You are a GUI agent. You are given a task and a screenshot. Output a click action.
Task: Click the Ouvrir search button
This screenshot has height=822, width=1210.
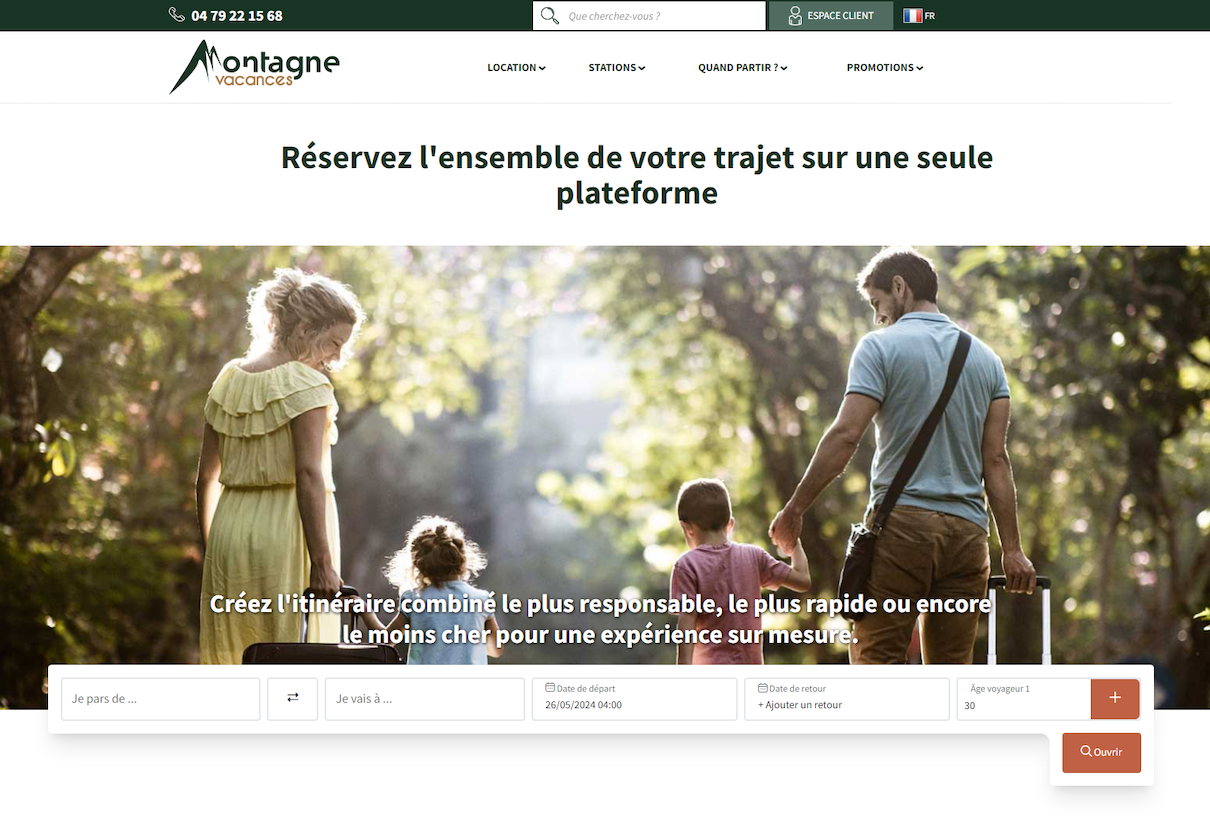[1101, 752]
